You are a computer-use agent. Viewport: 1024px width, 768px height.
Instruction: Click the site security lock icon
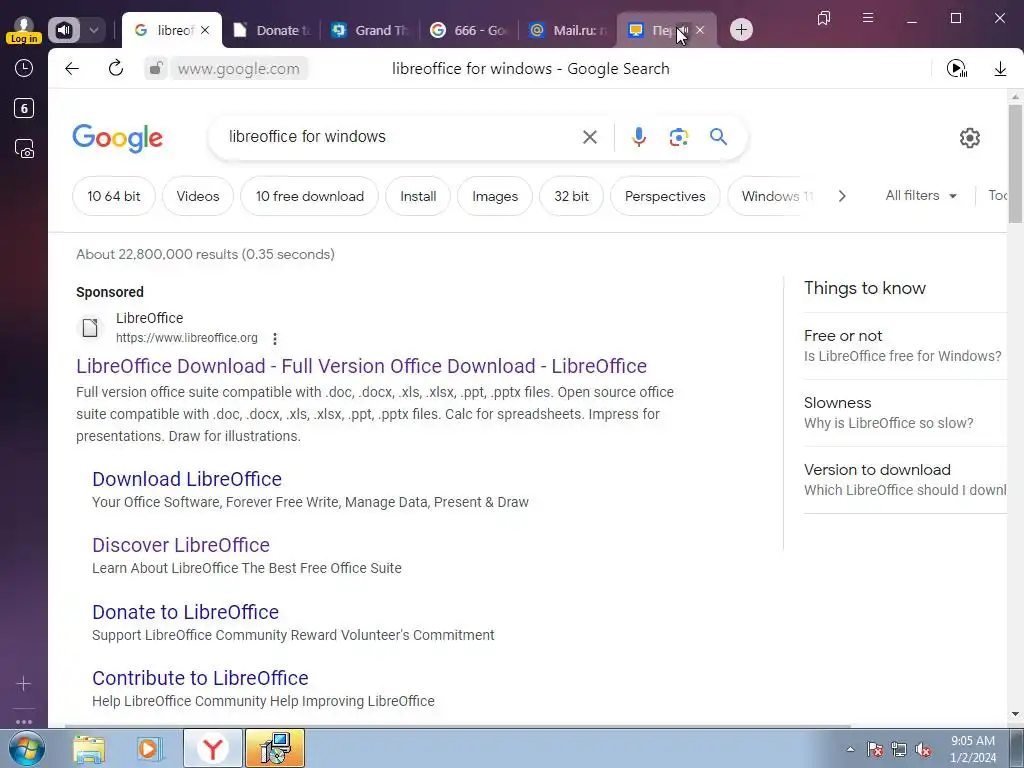click(155, 68)
